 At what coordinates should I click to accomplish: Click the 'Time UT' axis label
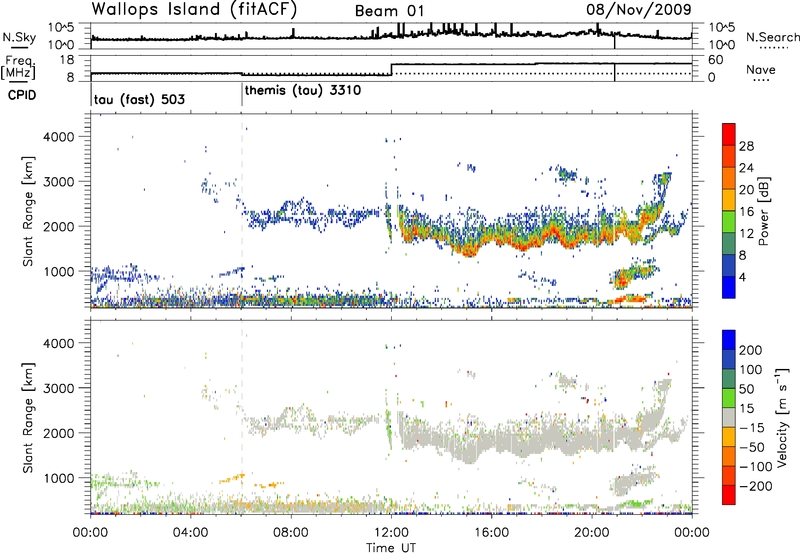pos(391,548)
